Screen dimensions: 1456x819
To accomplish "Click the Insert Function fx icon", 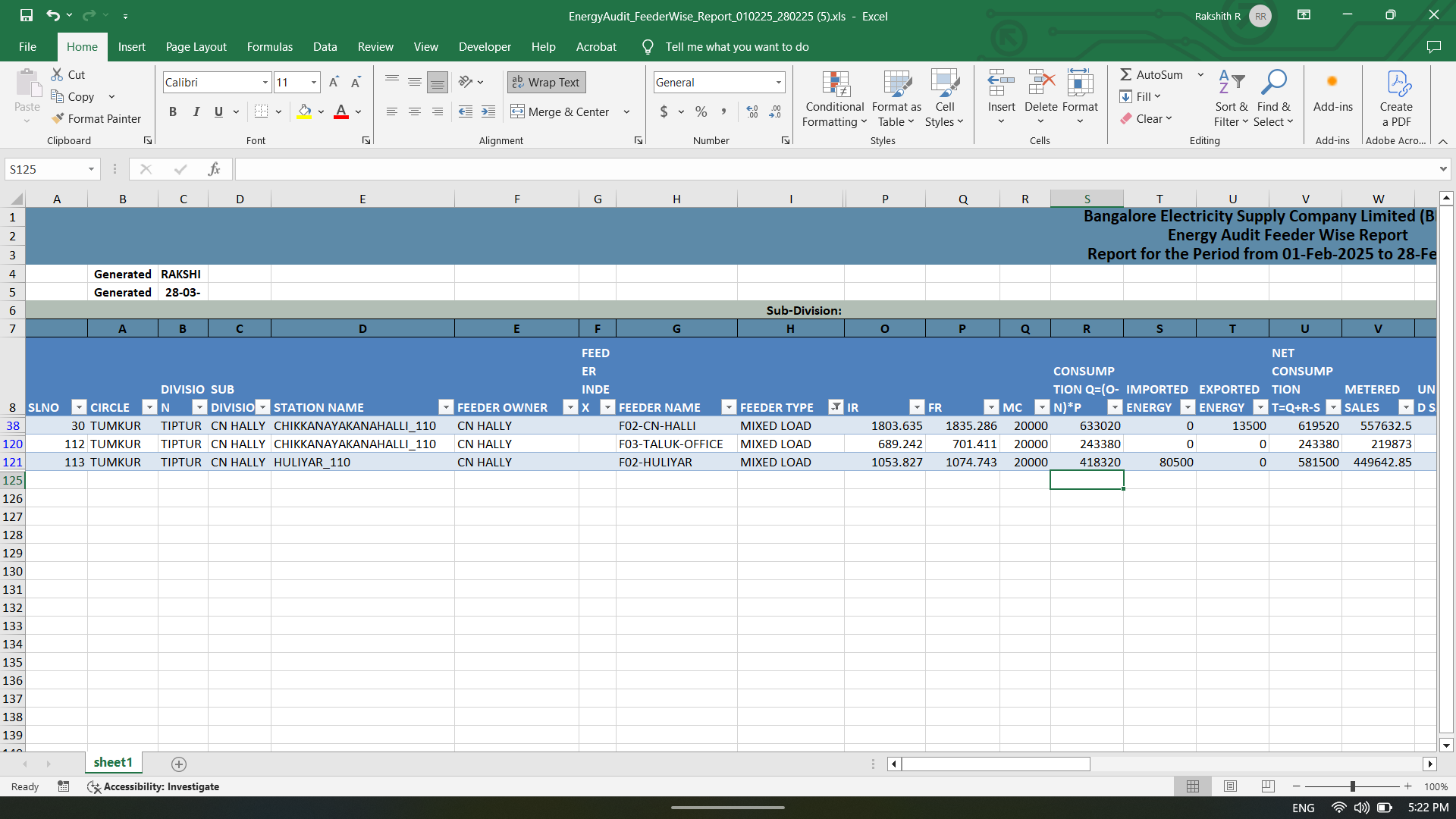I will click(214, 169).
